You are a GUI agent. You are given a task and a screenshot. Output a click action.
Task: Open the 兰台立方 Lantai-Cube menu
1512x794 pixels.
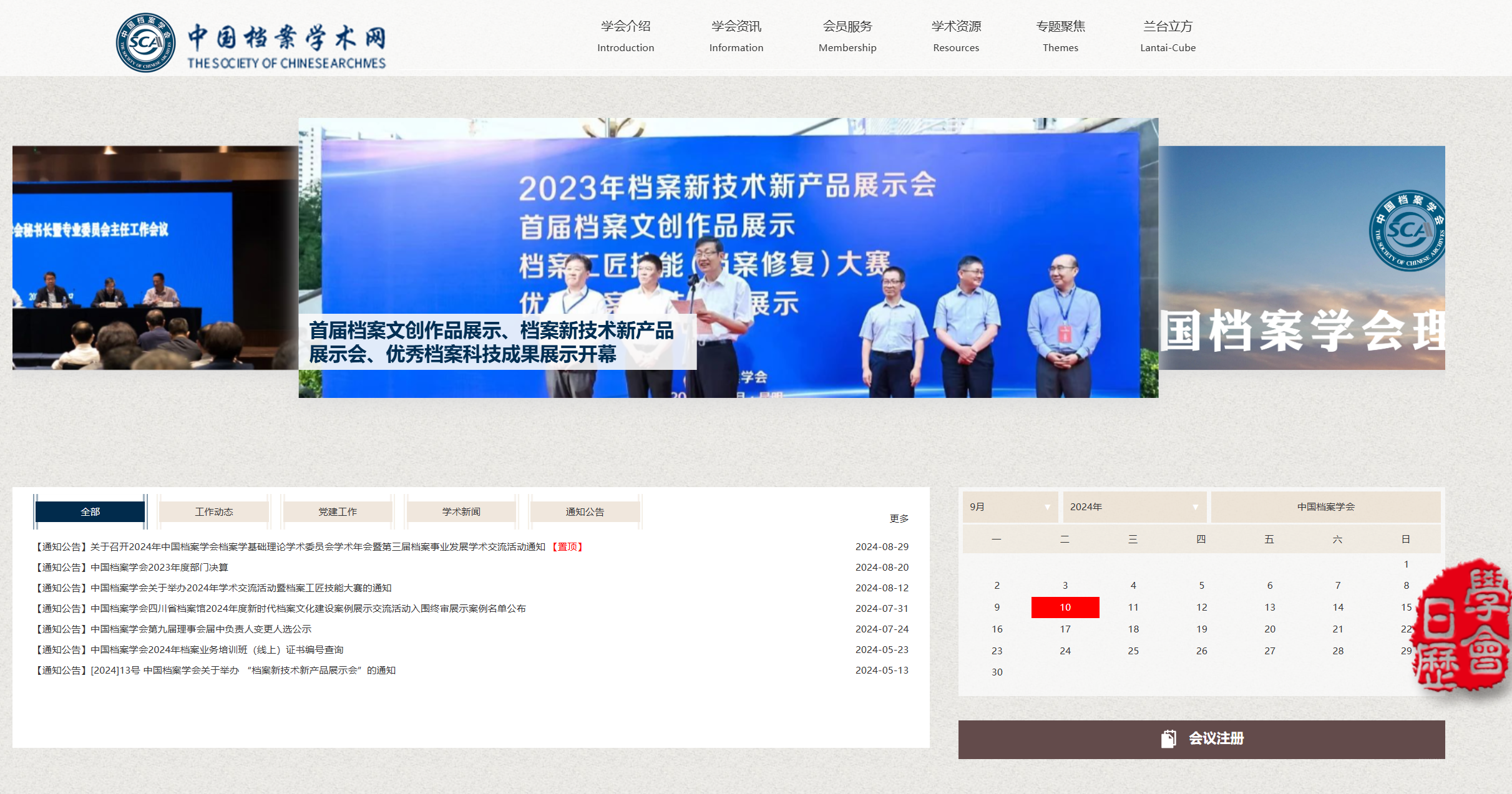pyautogui.click(x=1168, y=36)
